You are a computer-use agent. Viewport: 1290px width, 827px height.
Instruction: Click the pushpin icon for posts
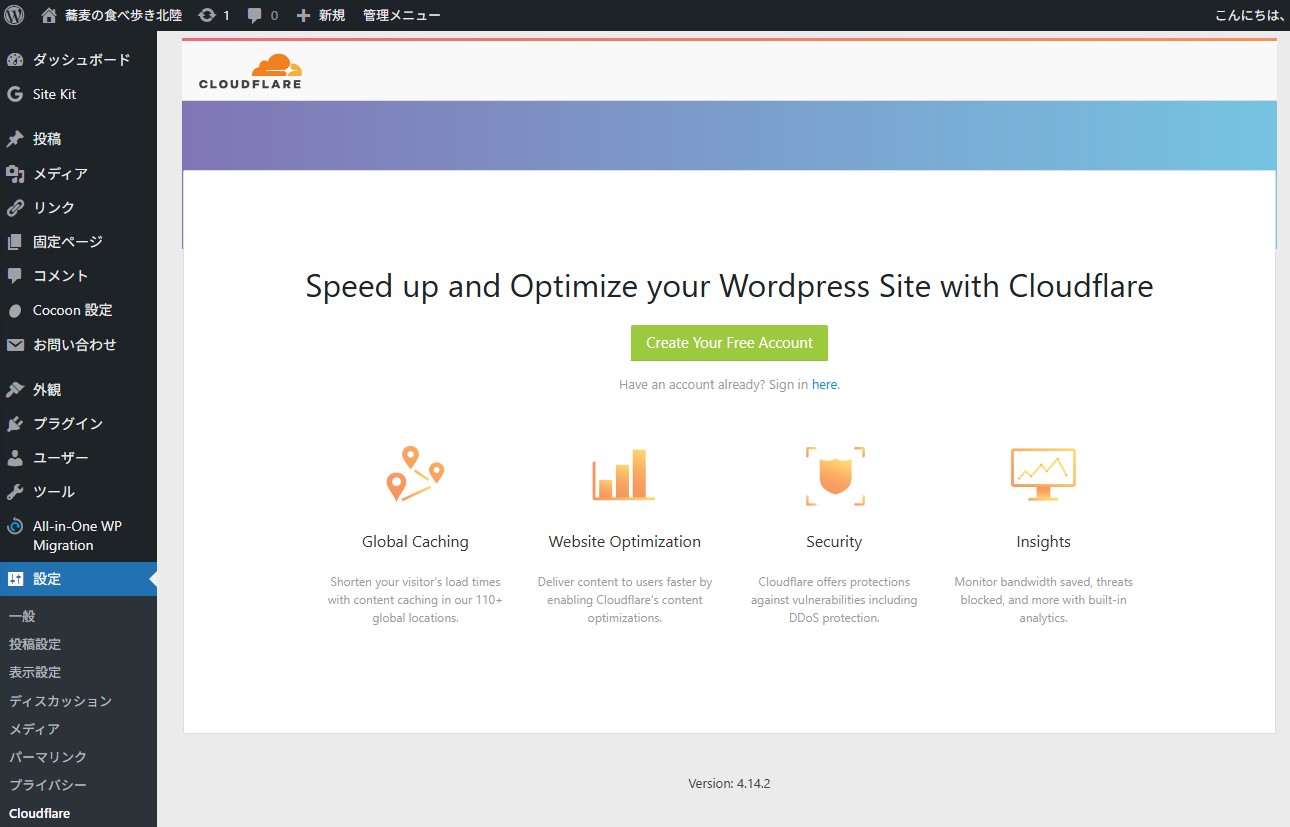(15, 139)
